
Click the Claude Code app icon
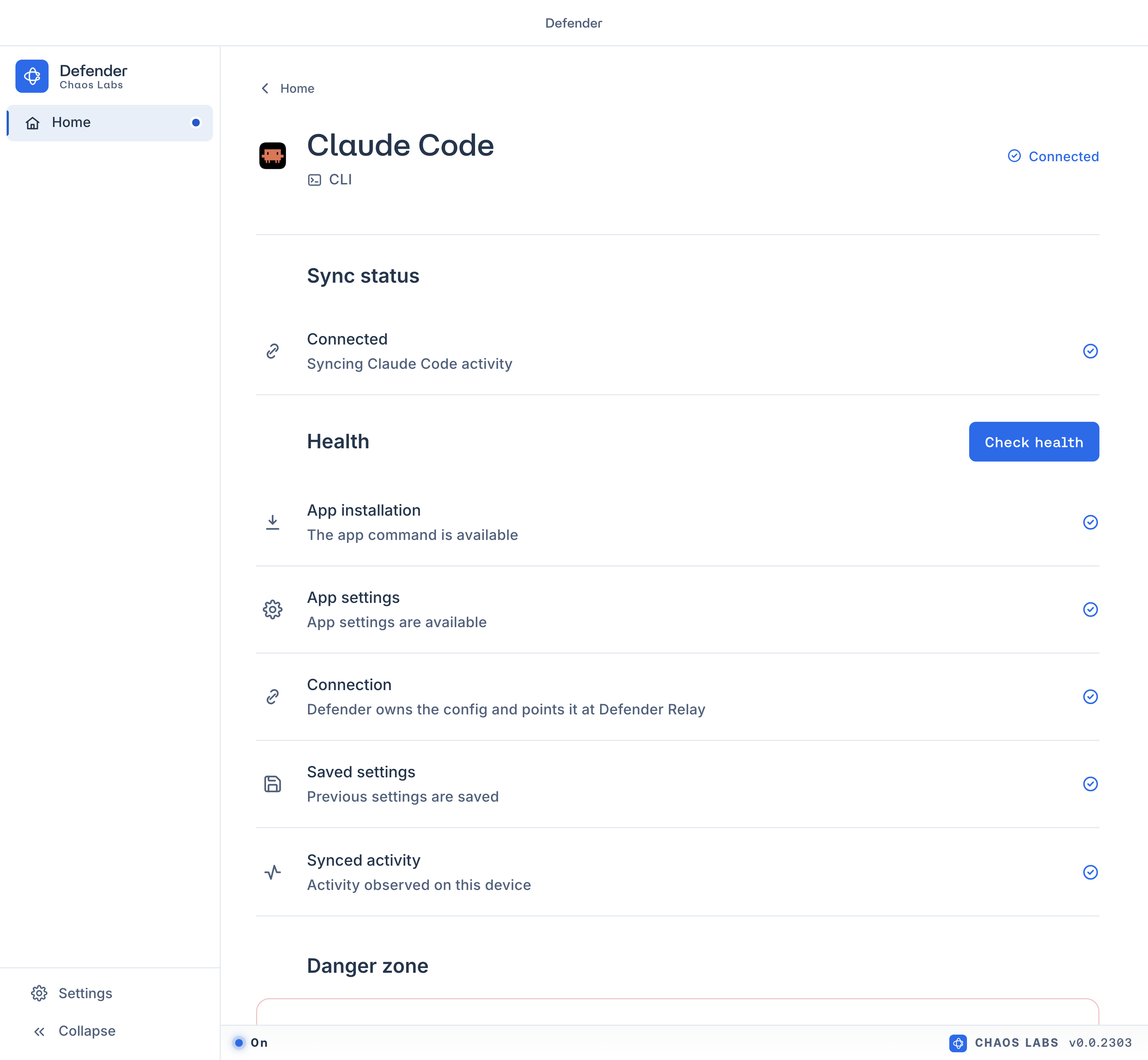pyautogui.click(x=272, y=156)
